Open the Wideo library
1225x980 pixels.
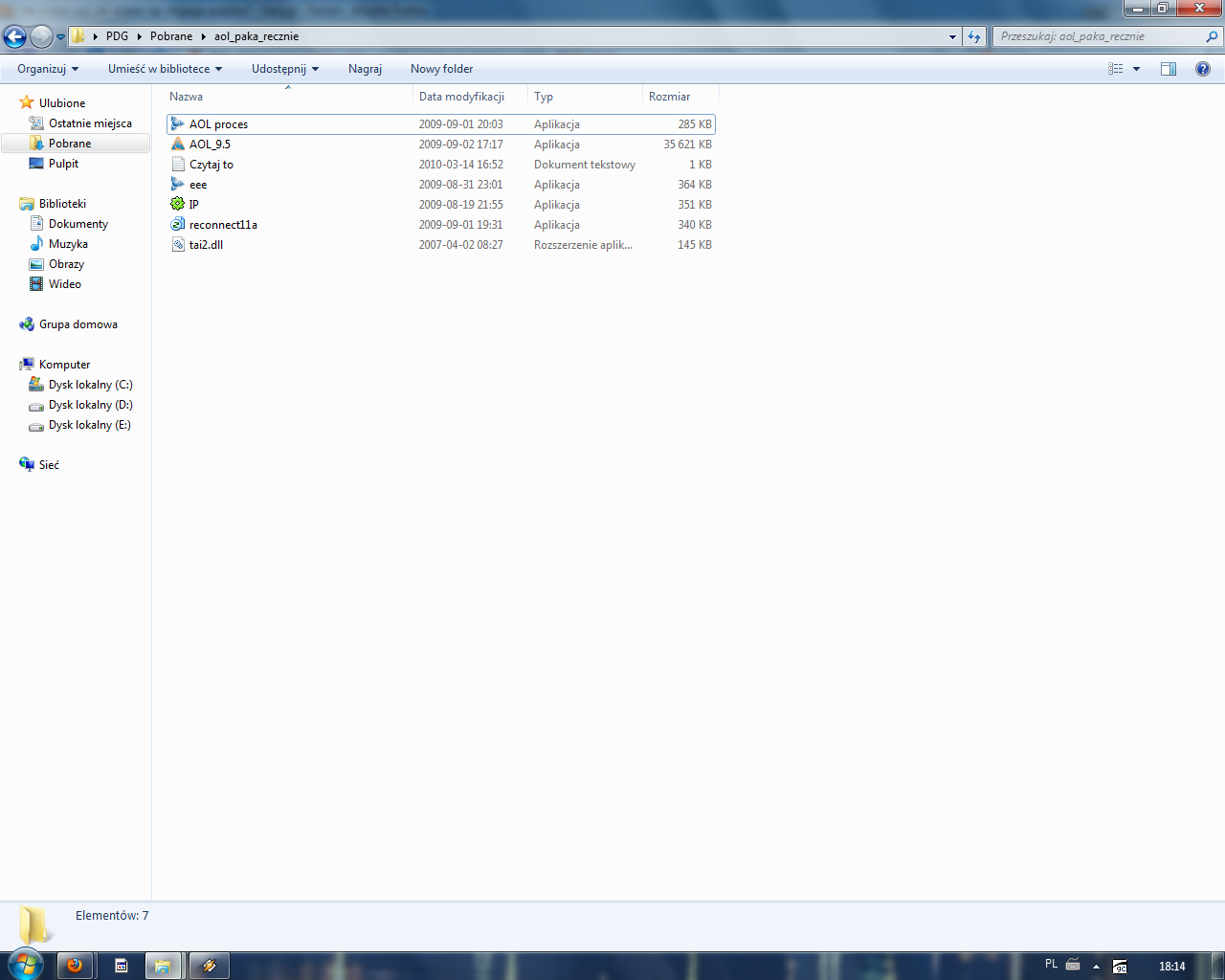64,284
